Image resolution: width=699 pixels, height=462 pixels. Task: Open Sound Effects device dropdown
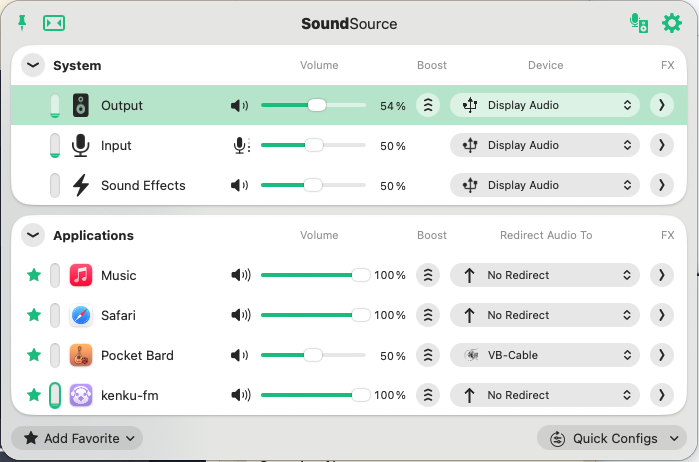coord(545,185)
